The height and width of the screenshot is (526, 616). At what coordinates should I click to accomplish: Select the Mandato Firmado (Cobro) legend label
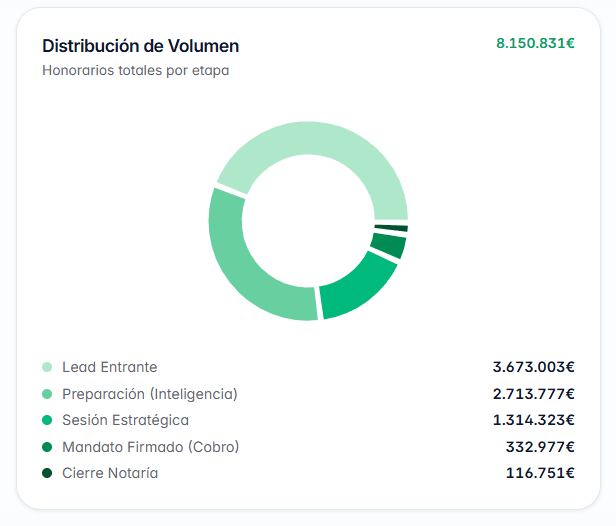pos(150,447)
